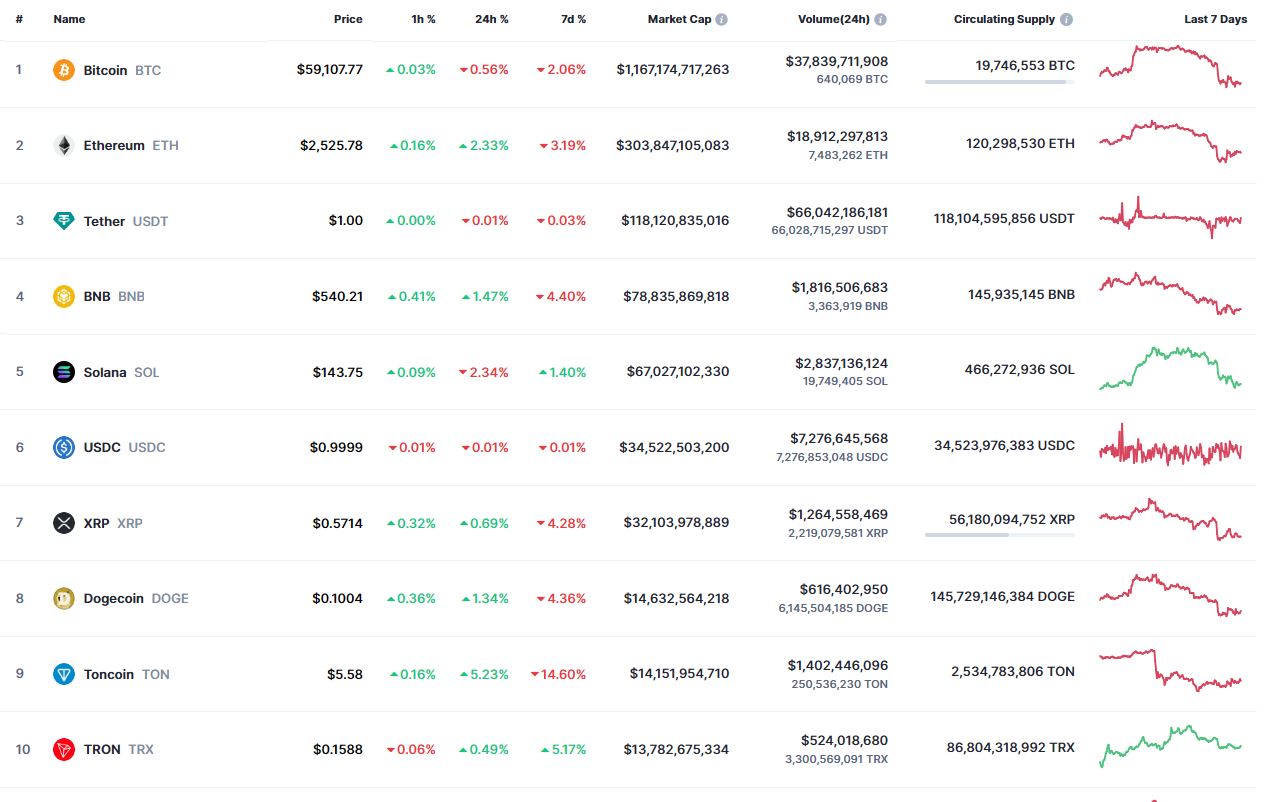This screenshot has width=1274, height=802.
Task: Click the blue USDC coin icon
Action: pyautogui.click(x=64, y=447)
